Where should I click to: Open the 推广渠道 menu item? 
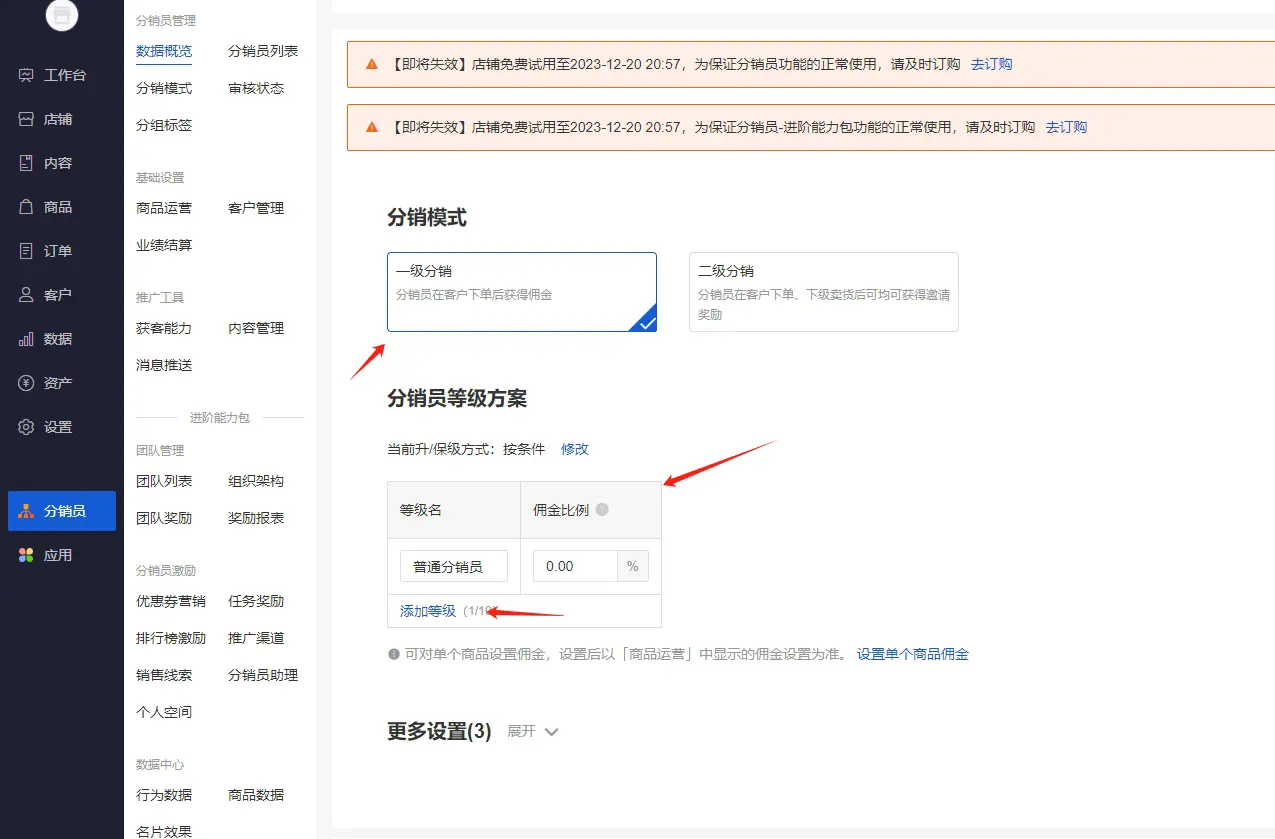point(256,638)
